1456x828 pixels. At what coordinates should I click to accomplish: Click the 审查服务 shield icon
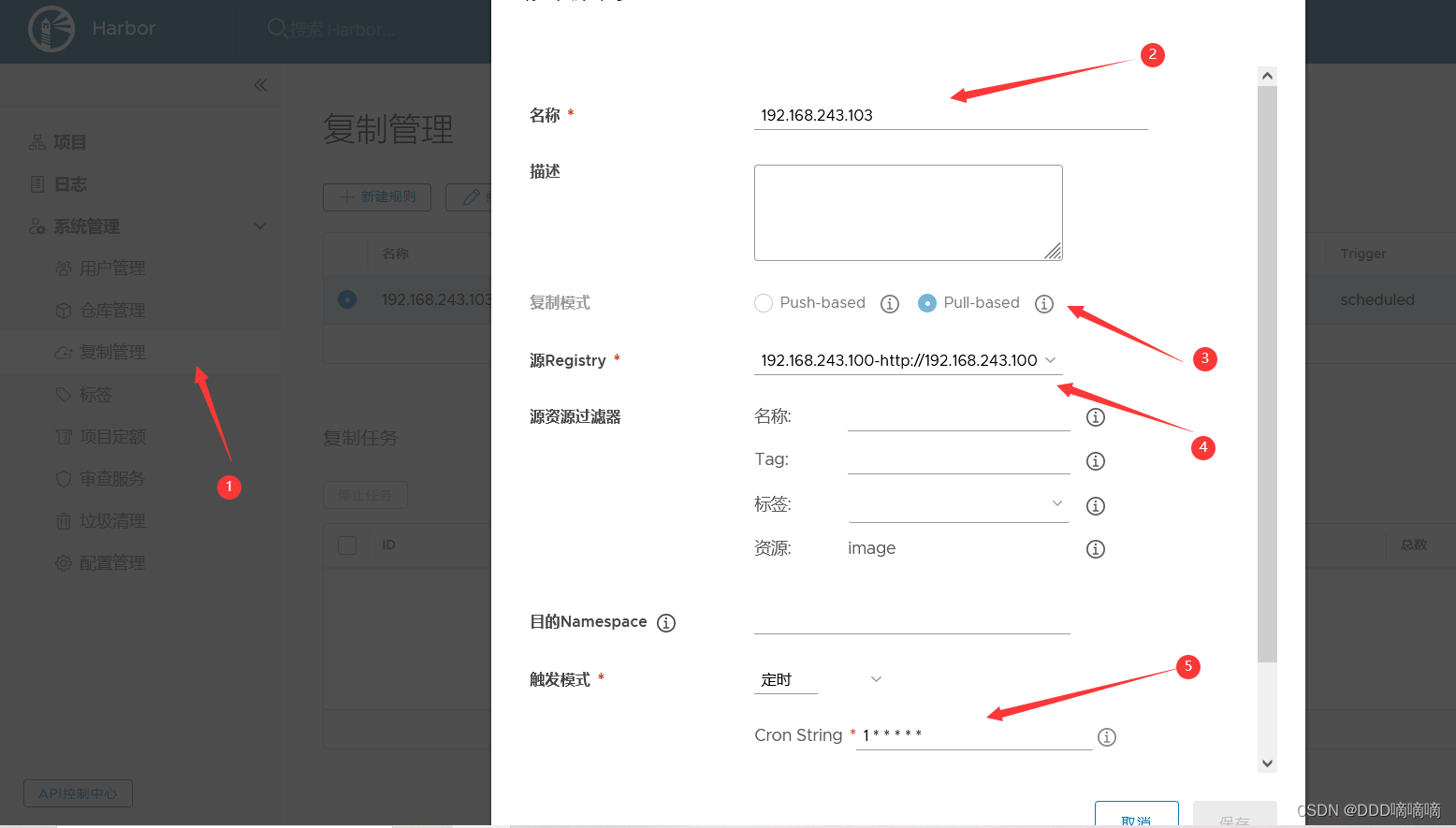click(x=64, y=479)
